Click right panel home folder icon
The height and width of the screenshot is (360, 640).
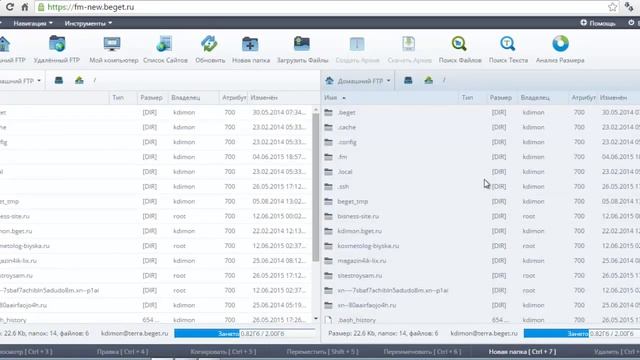pos(428,80)
